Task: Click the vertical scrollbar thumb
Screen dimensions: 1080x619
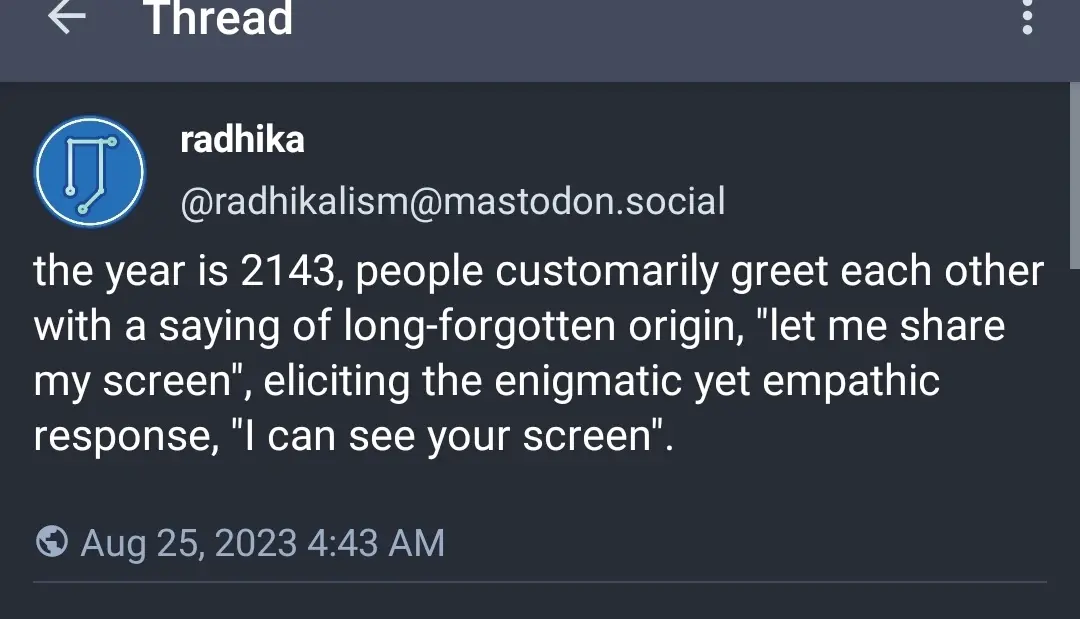Action: coord(1074,176)
